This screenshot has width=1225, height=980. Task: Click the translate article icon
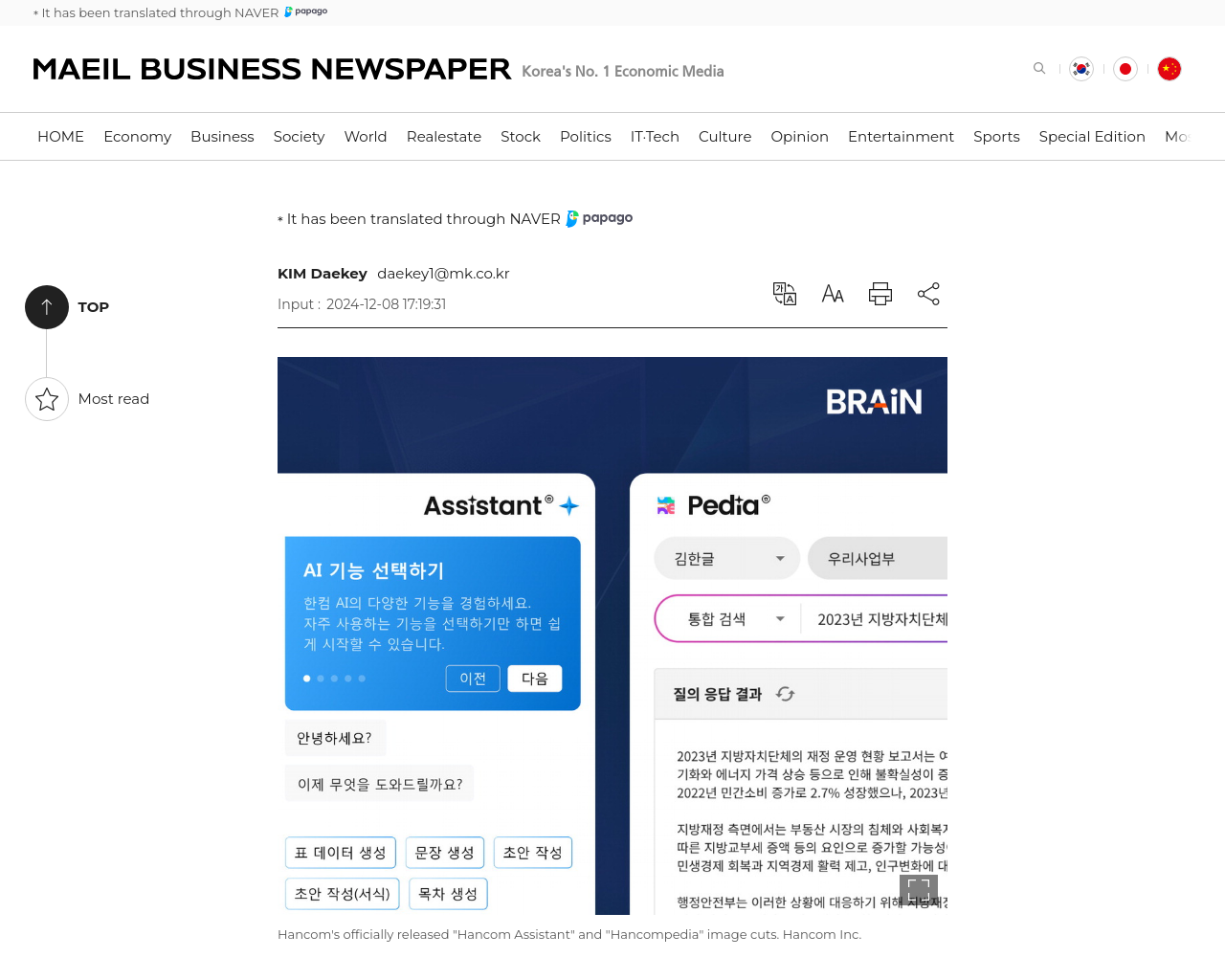pyautogui.click(x=785, y=294)
